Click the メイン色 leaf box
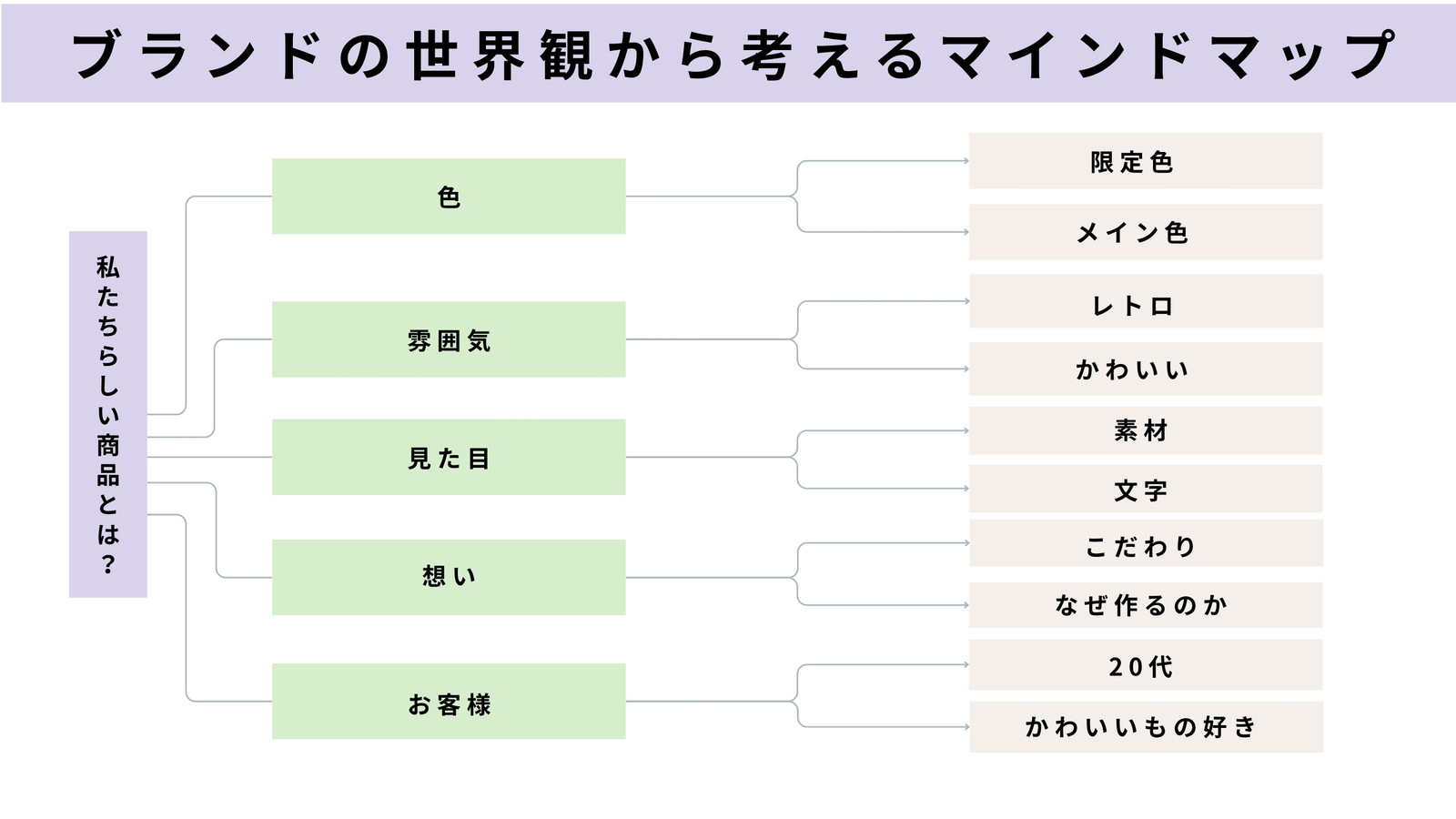This screenshot has height=819, width=1456. coord(1146,232)
